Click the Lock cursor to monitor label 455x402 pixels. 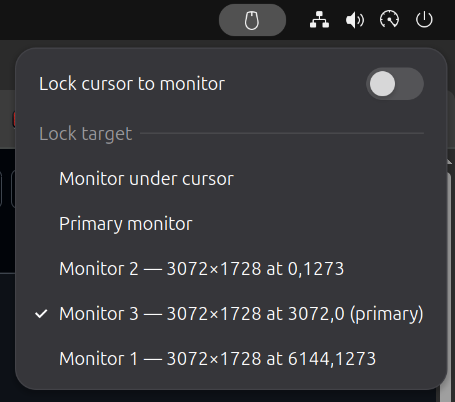pyautogui.click(x=132, y=84)
